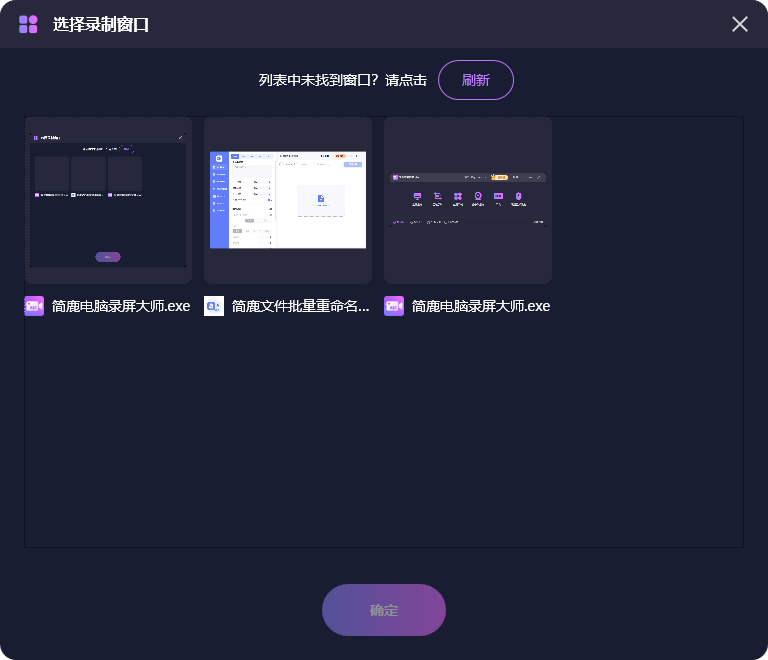Click the 刷新 refresh button

476,80
